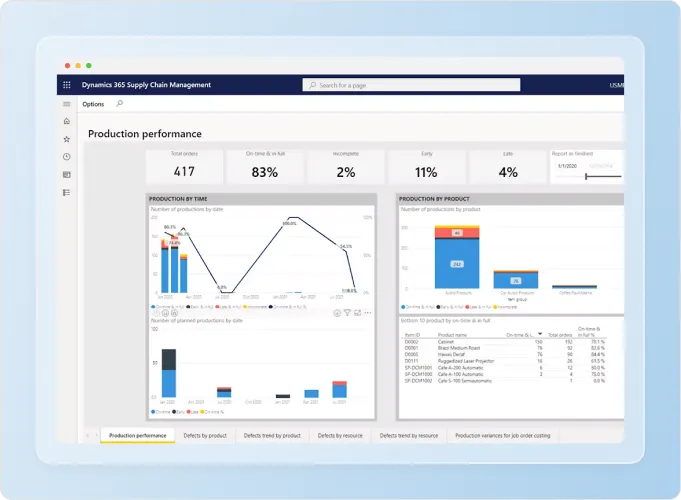Screen dimensions: 681x500
Task: Click the Late 4% card
Action: pos(508,167)
